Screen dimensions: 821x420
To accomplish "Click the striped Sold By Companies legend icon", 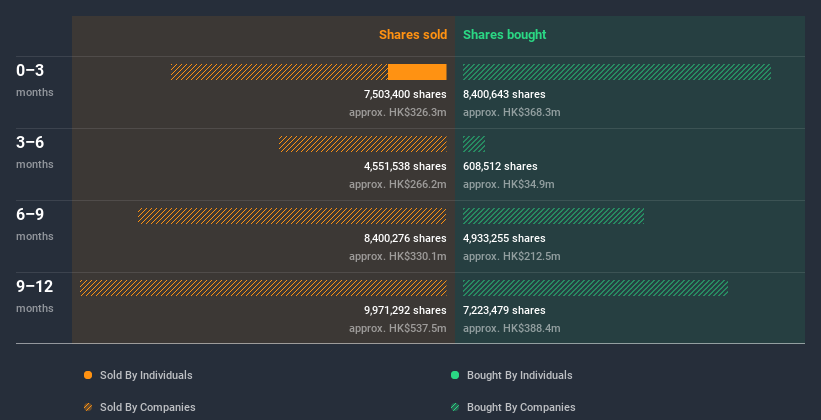I will point(88,407).
